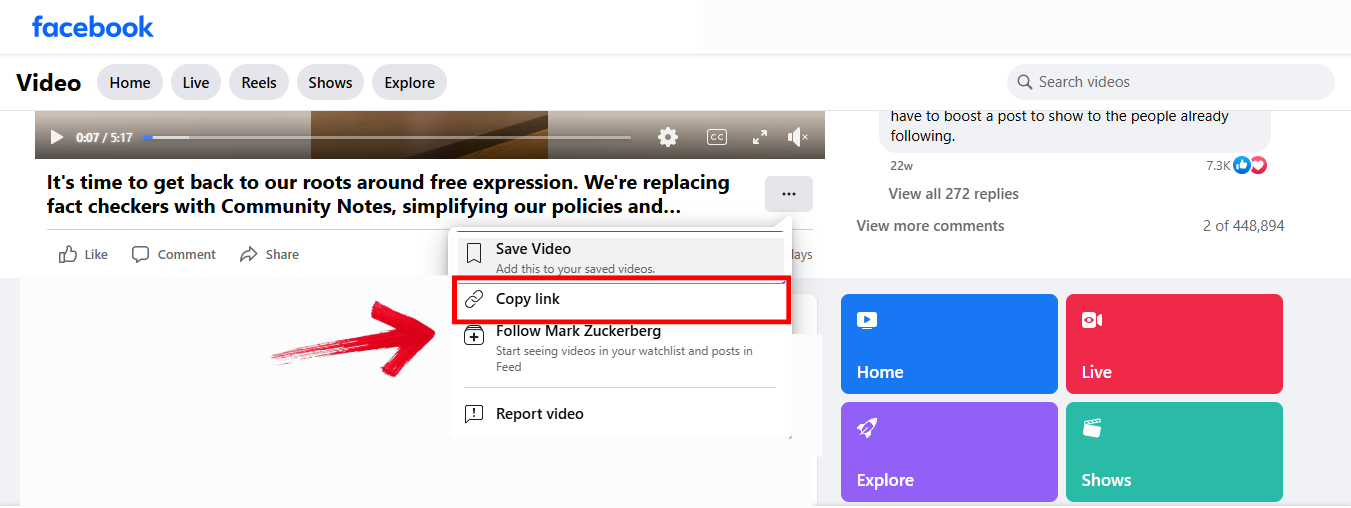Screen dimensions: 1351x508
Task: Click the Save Video bookmark icon
Action: click(x=475, y=252)
